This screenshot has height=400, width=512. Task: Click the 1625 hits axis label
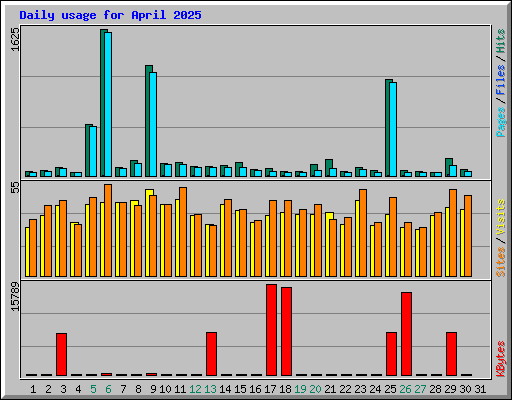pyautogui.click(x=15, y=39)
